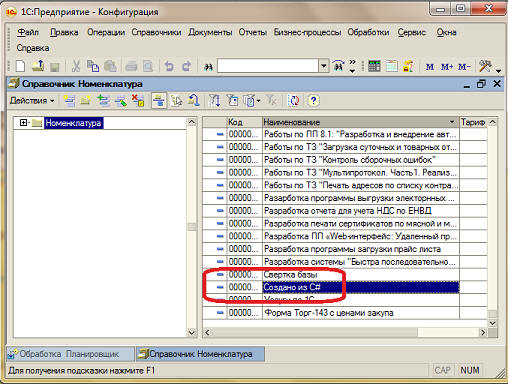Screen dimensions: 508x384
Task: Switch to Справочник Номенклатура bottom tab
Action: 200,354
